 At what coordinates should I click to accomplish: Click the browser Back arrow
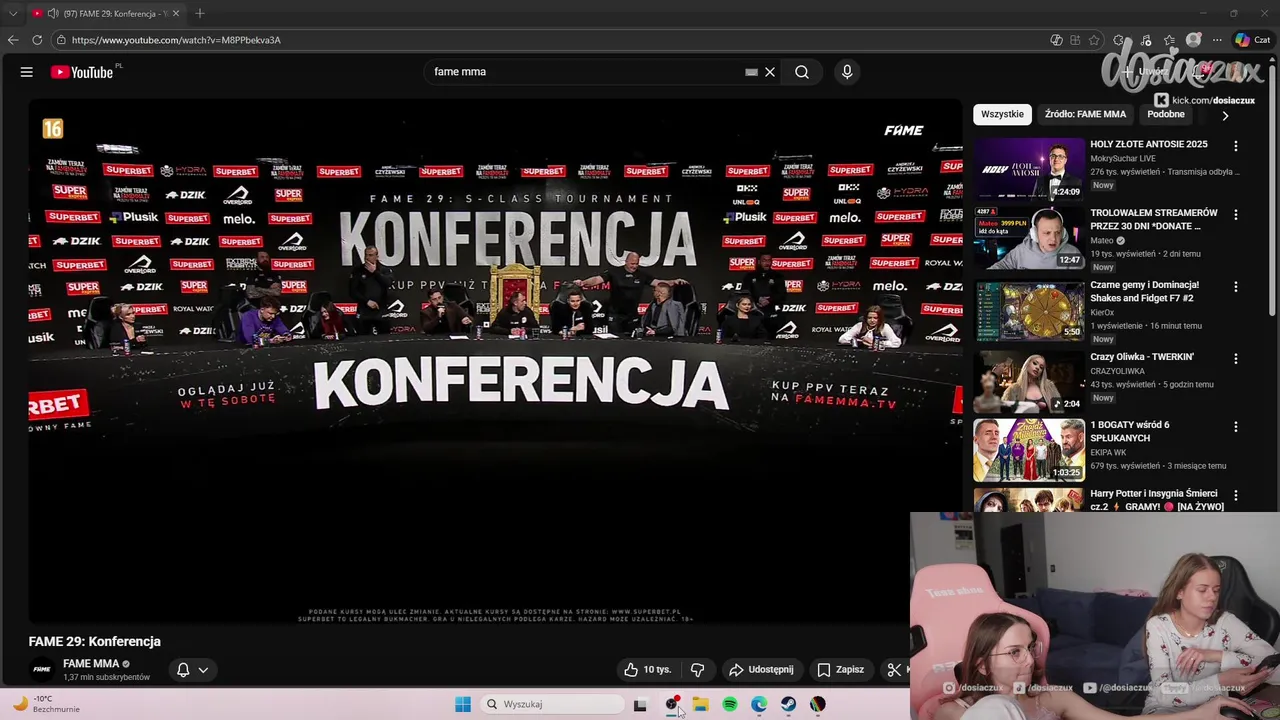click(13, 40)
